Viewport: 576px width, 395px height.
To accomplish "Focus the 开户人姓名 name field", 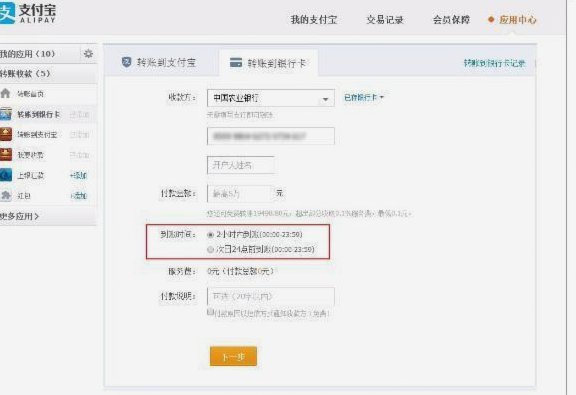I will click(x=241, y=165).
